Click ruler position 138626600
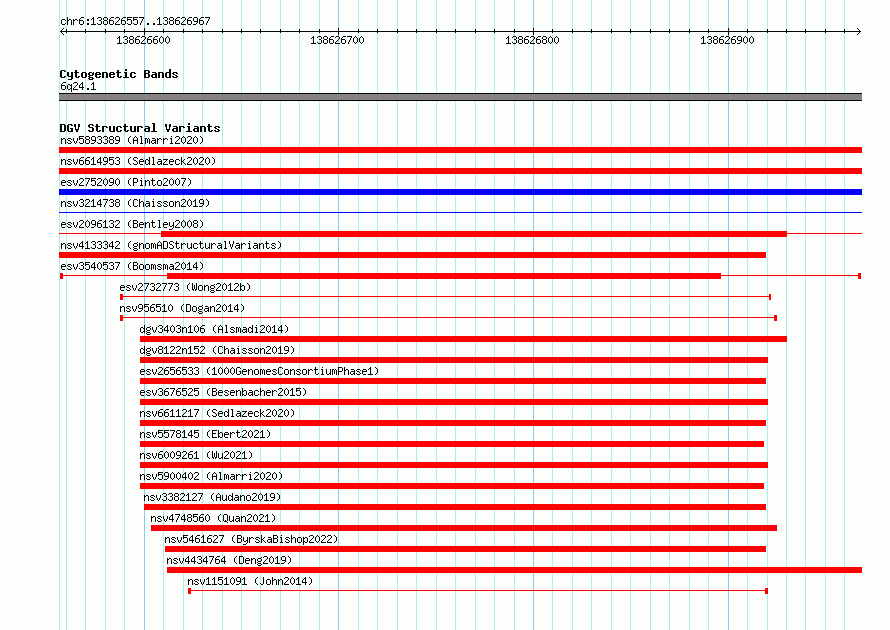The width and height of the screenshot is (890, 630). point(143,40)
